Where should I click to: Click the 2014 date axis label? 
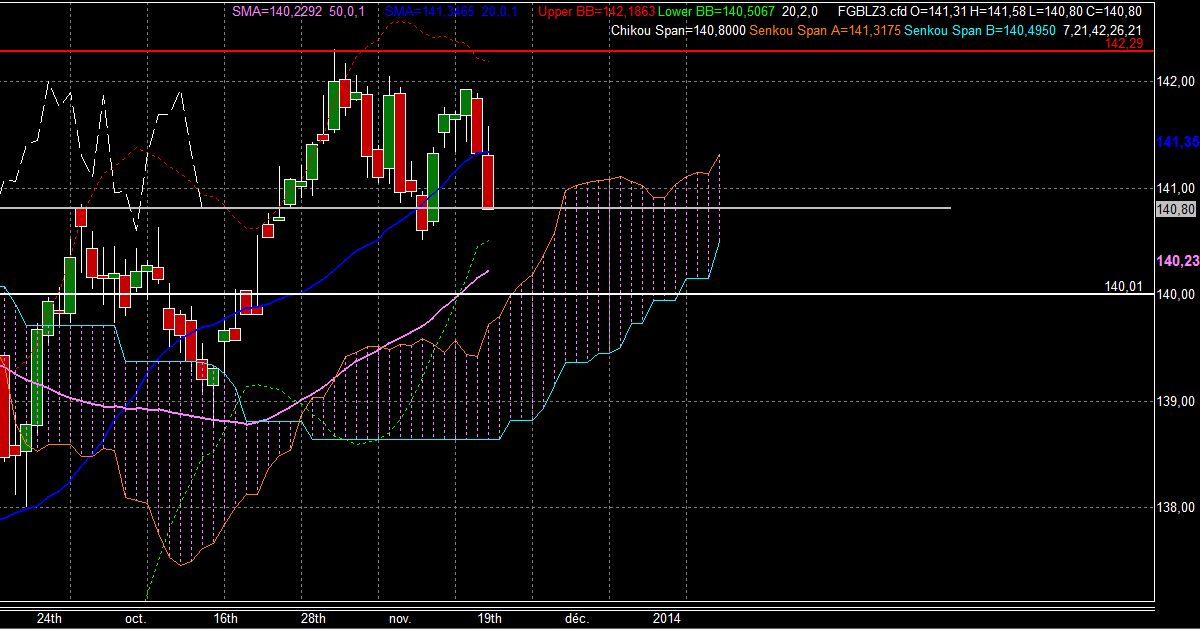pos(667,618)
